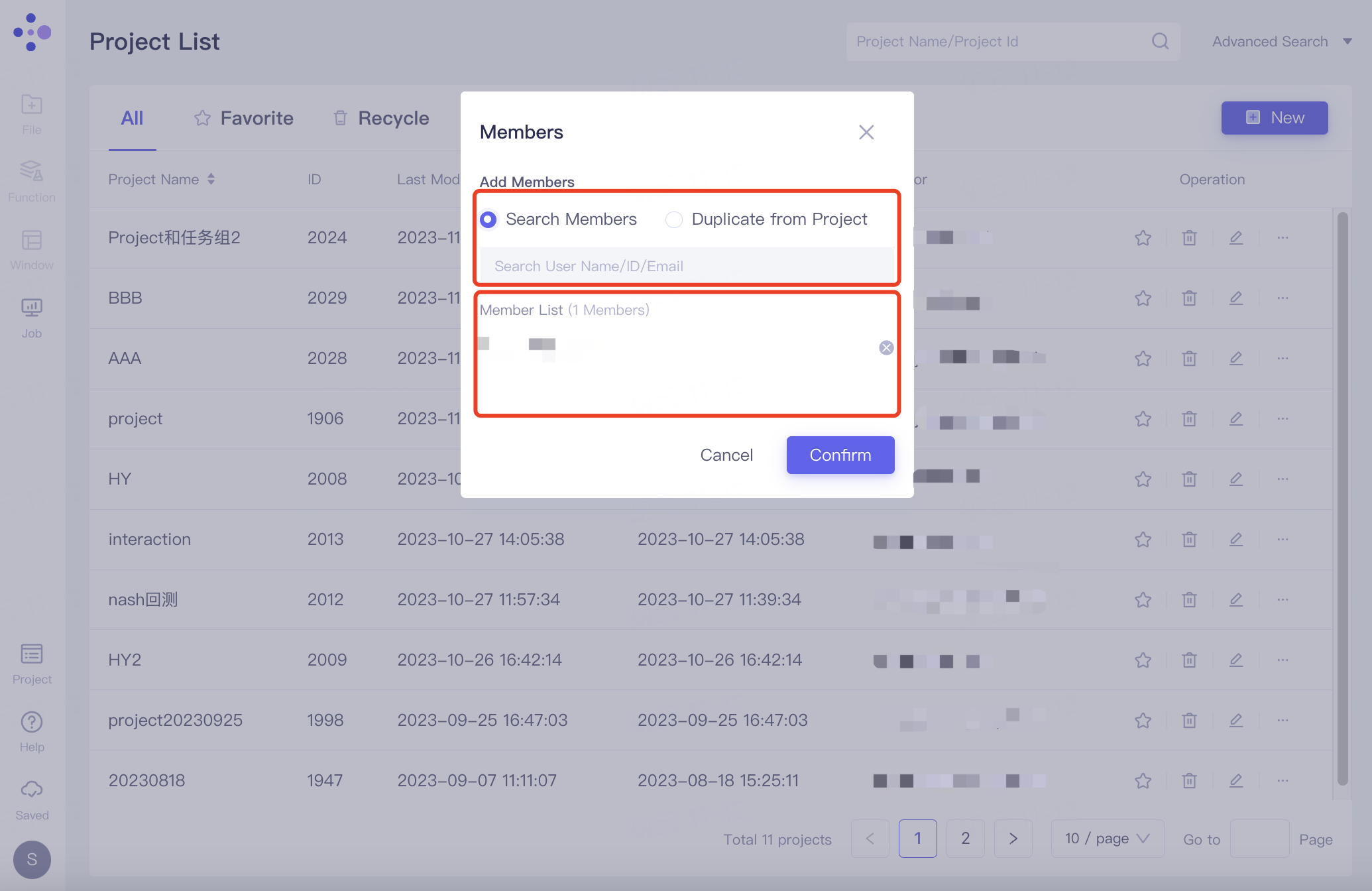The height and width of the screenshot is (891, 1372).
Task: Favorite the interaction project with star
Action: click(1143, 540)
